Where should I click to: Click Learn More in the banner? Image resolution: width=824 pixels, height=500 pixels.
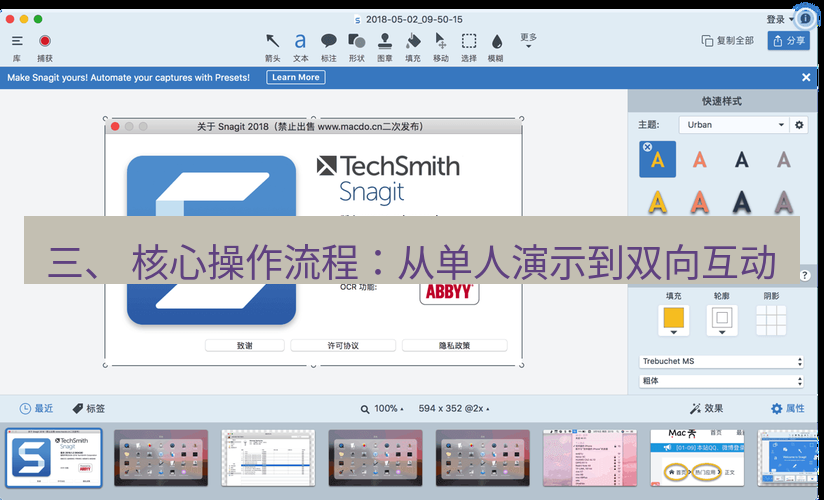(296, 77)
